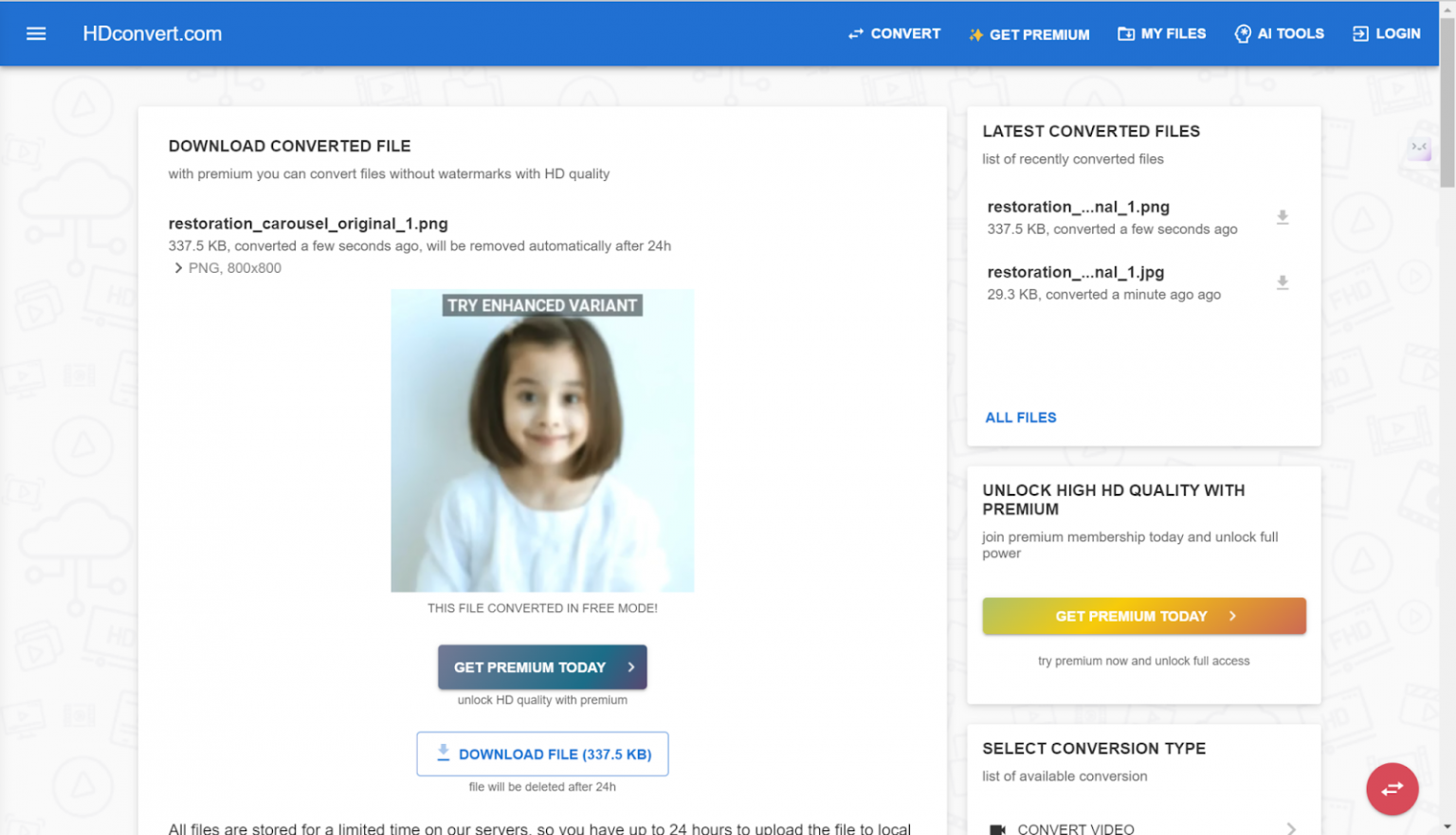Go to My Files in the navigation
The width and height of the screenshot is (1456, 835).
tap(1161, 33)
